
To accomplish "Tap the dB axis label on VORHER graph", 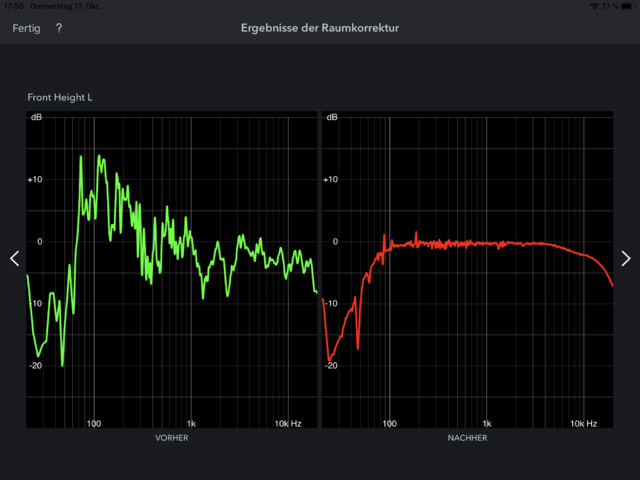I will pyautogui.click(x=36, y=118).
